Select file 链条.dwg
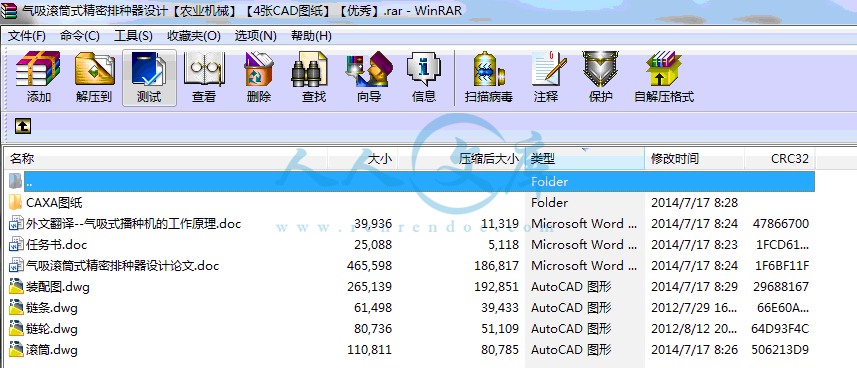The image size is (857, 368). pyautogui.click(x=51, y=307)
